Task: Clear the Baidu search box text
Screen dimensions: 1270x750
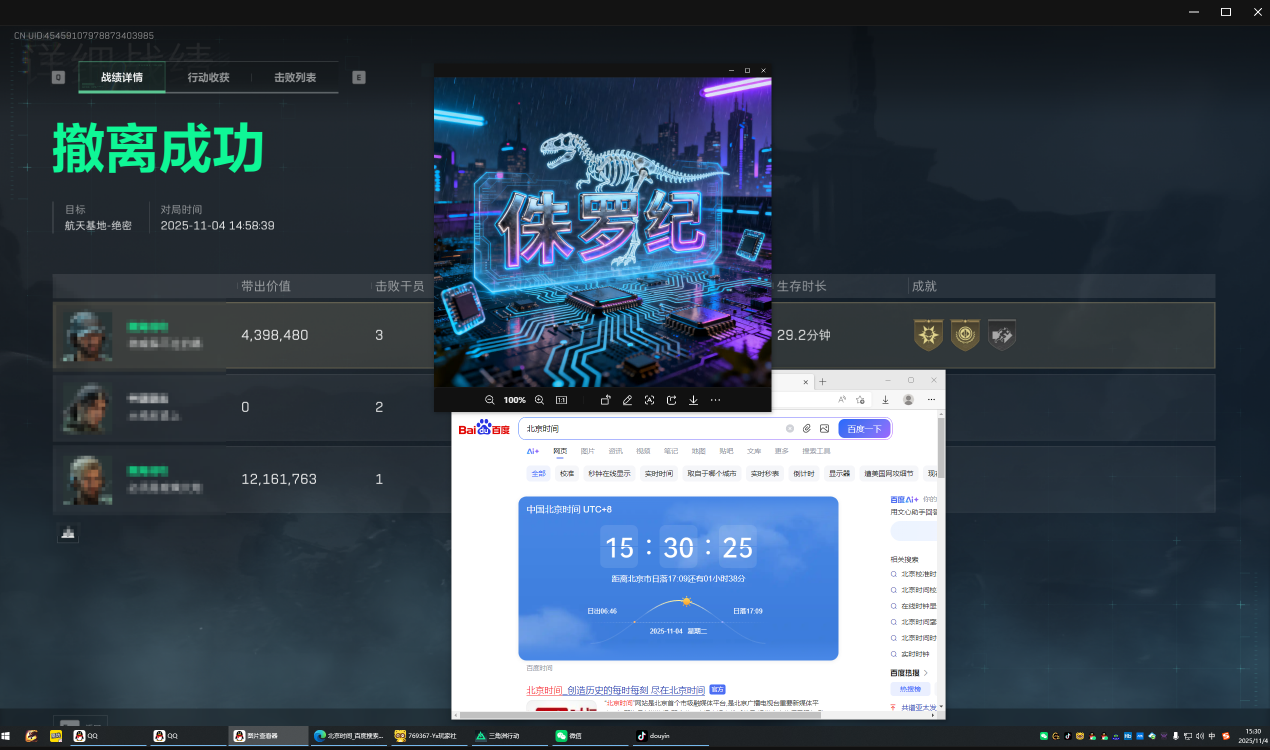Action: coord(789,428)
